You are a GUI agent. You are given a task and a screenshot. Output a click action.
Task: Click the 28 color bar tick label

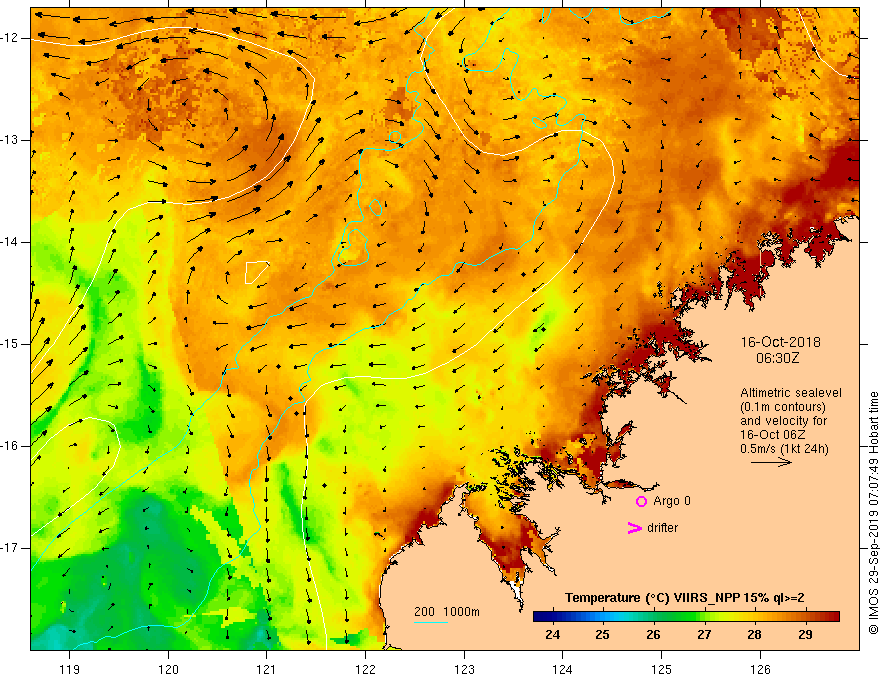(754, 635)
